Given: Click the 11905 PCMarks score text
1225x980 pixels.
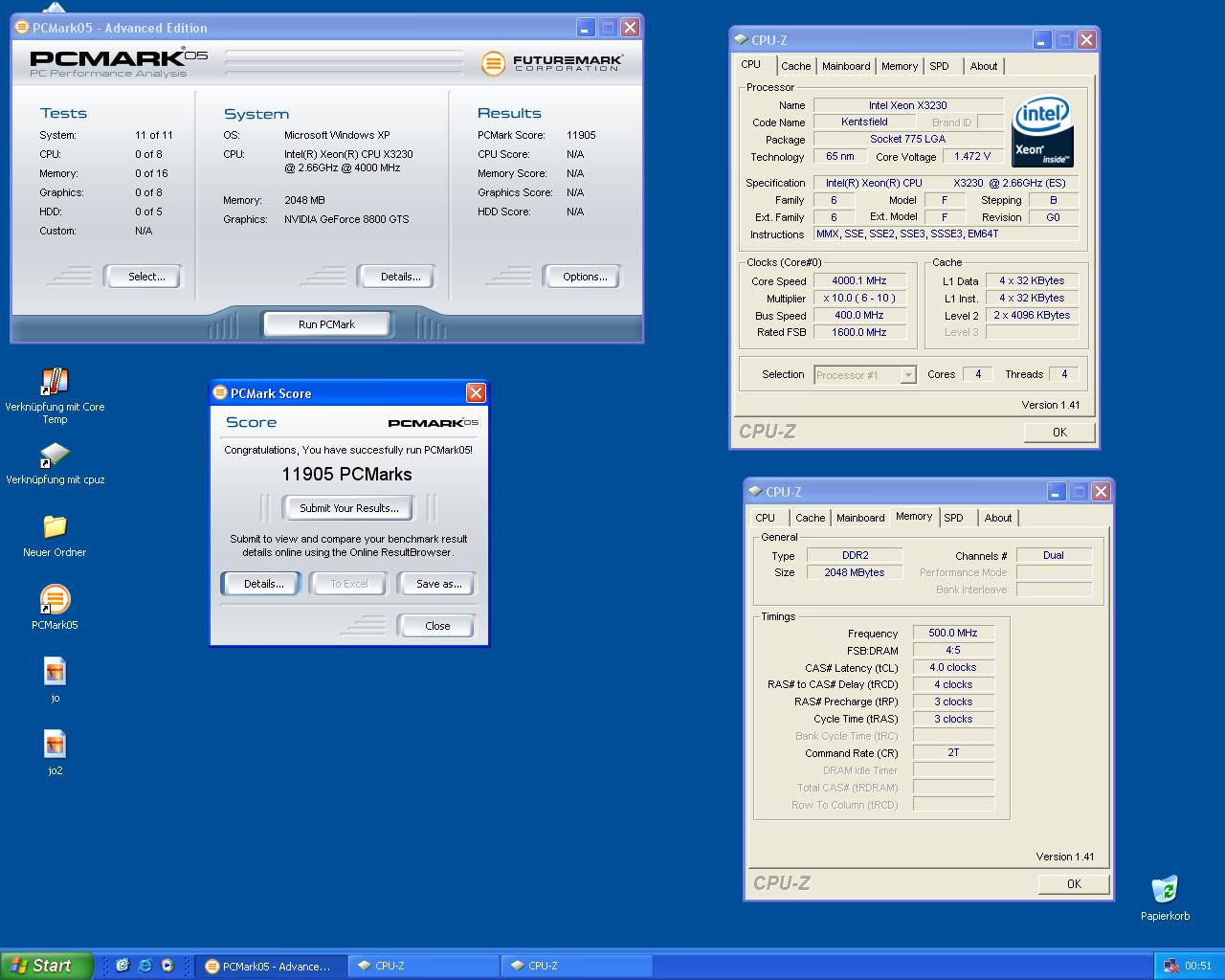Looking at the screenshot, I should tap(346, 474).
